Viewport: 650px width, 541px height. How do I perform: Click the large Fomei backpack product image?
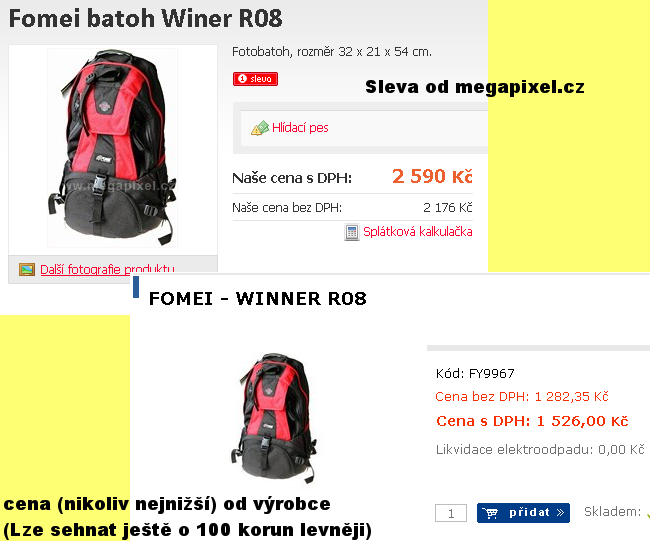[113, 148]
